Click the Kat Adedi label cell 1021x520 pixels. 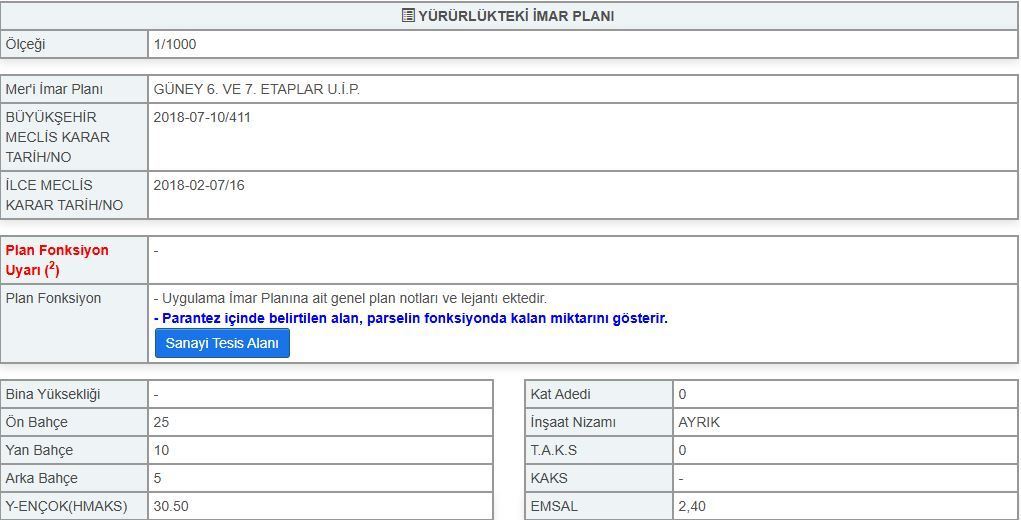pos(561,394)
